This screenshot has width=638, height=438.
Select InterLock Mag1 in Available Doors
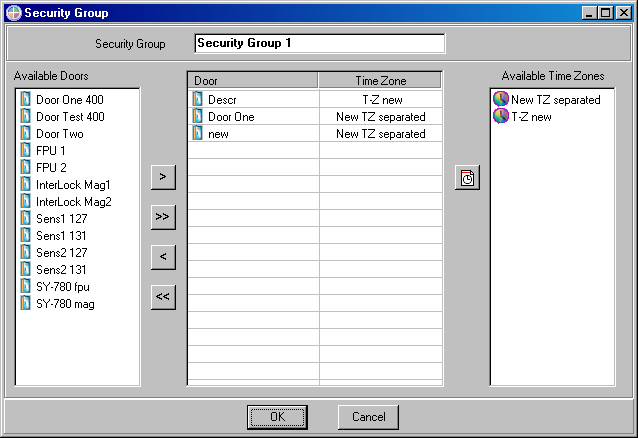73,185
